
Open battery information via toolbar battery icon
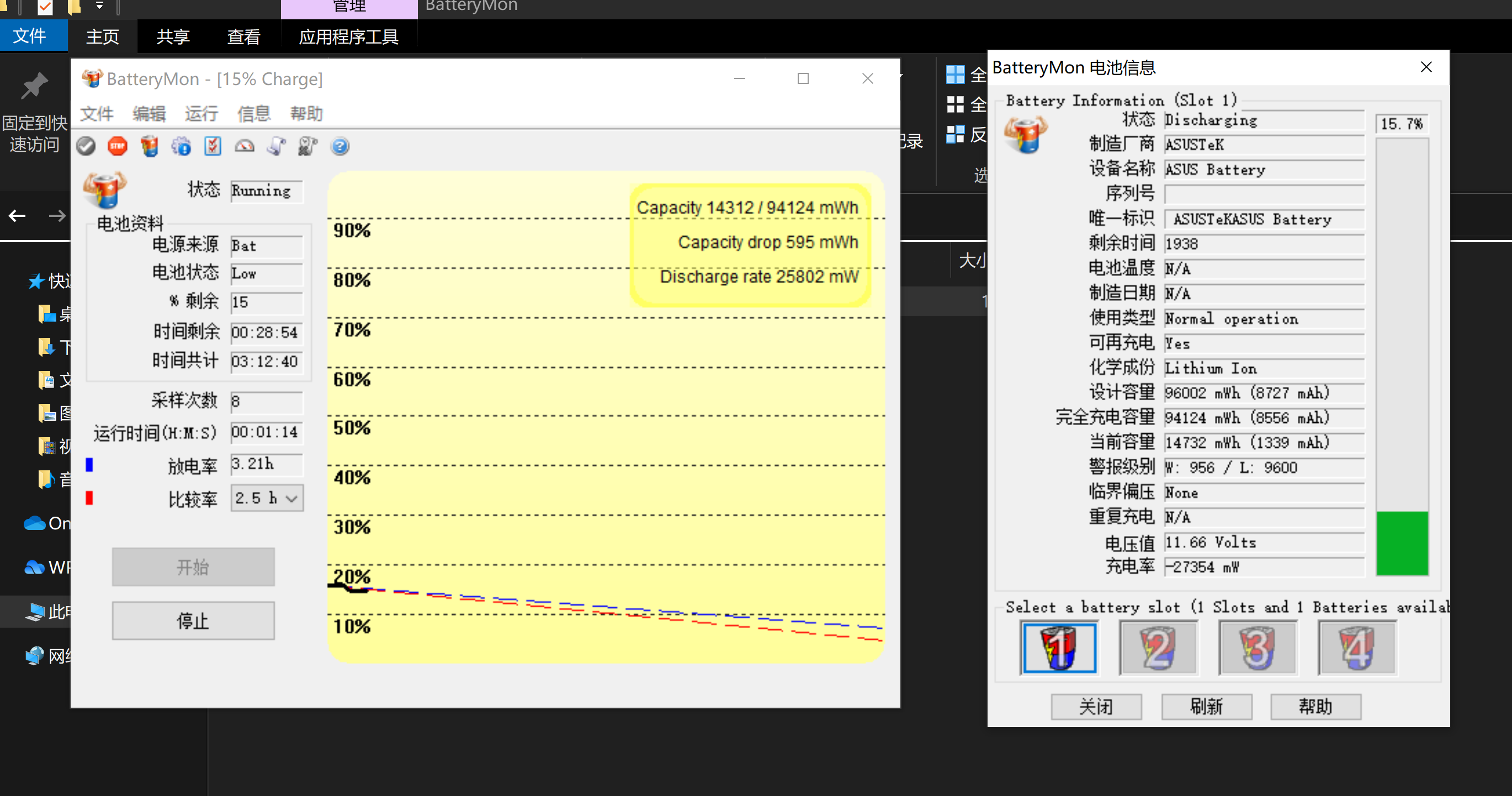pyautogui.click(x=150, y=146)
